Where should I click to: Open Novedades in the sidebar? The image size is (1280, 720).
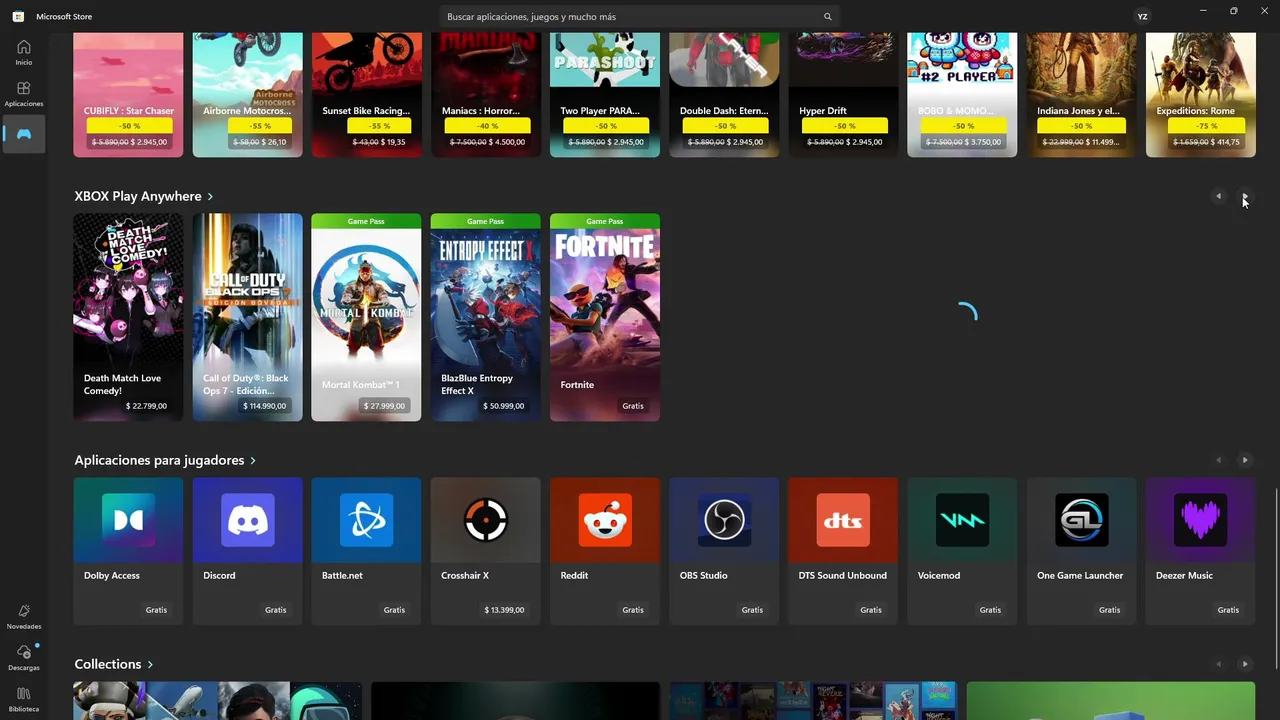pyautogui.click(x=24, y=616)
